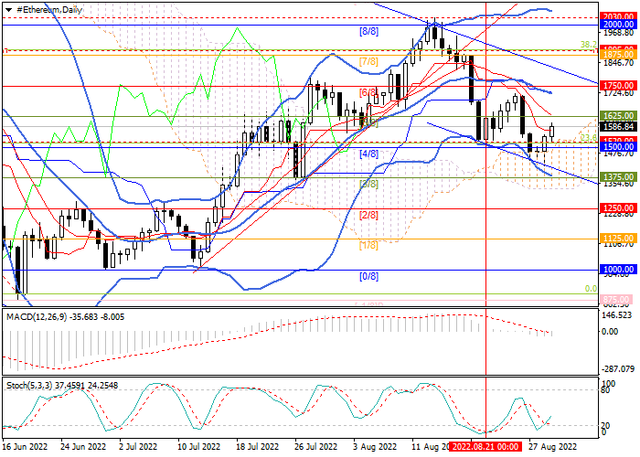
Task: Click the 1000.00 blue price tag
Action: [x=618, y=270]
